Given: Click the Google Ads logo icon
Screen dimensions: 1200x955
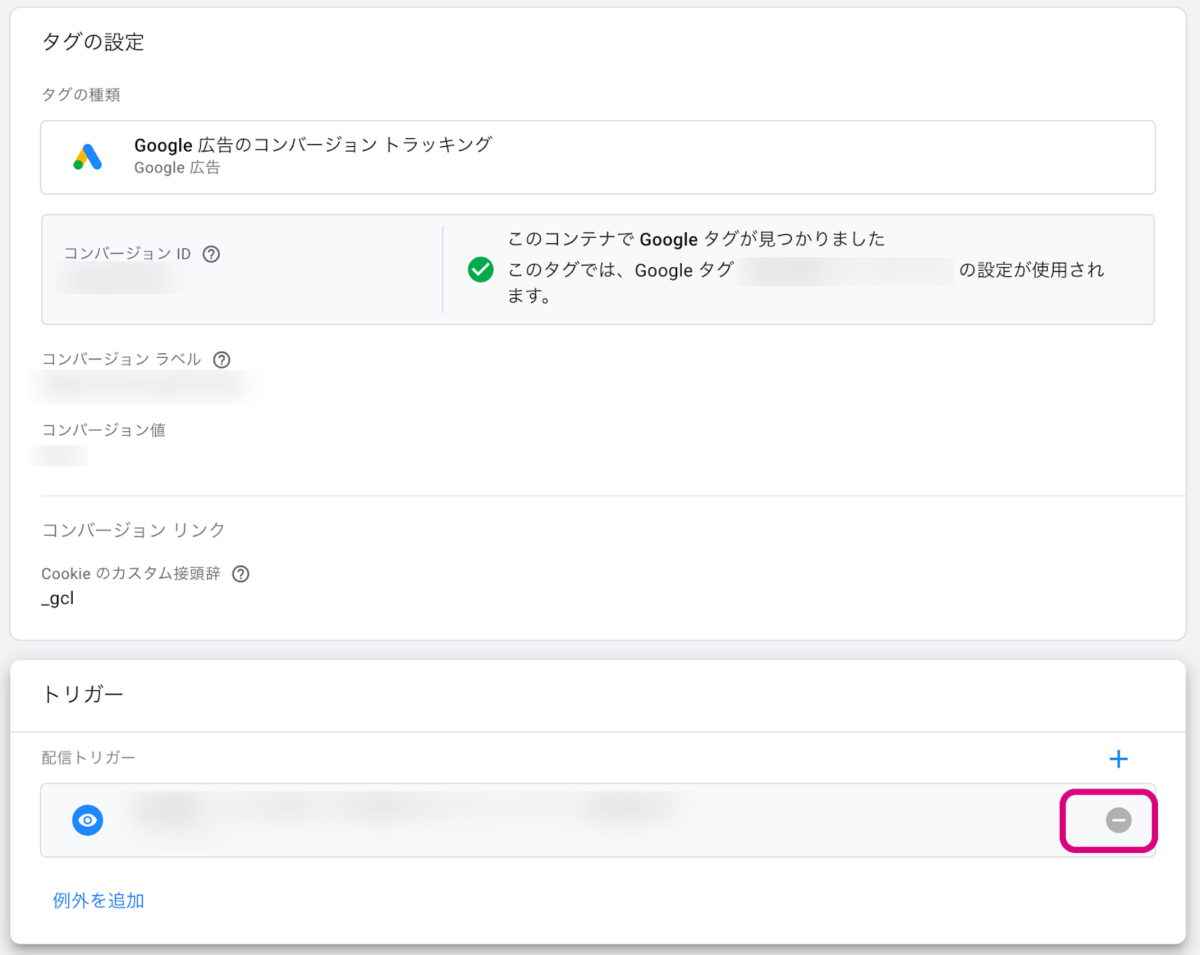Looking at the screenshot, I should [x=88, y=157].
